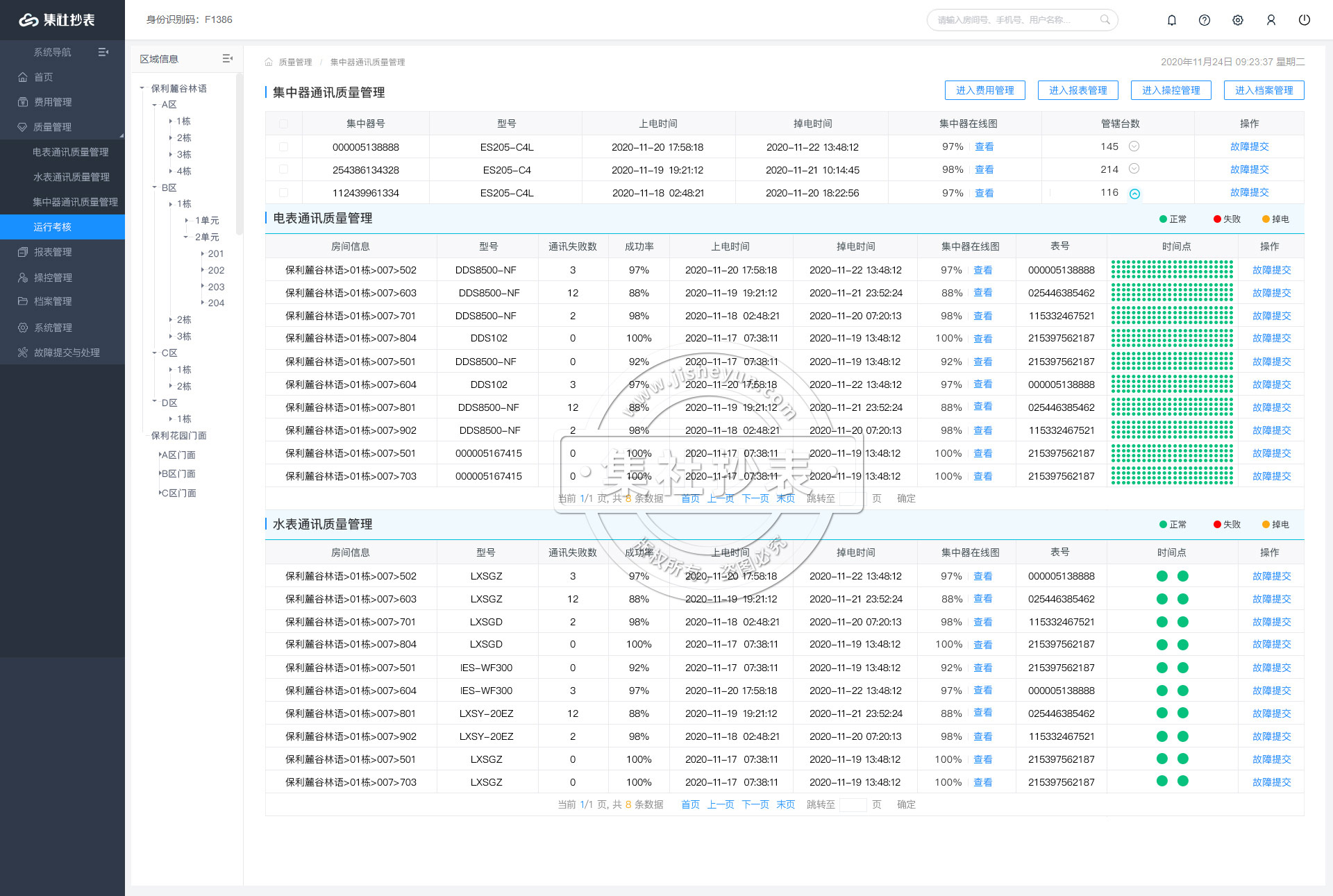Click the search magnifier icon
1333x896 pixels.
1105,20
